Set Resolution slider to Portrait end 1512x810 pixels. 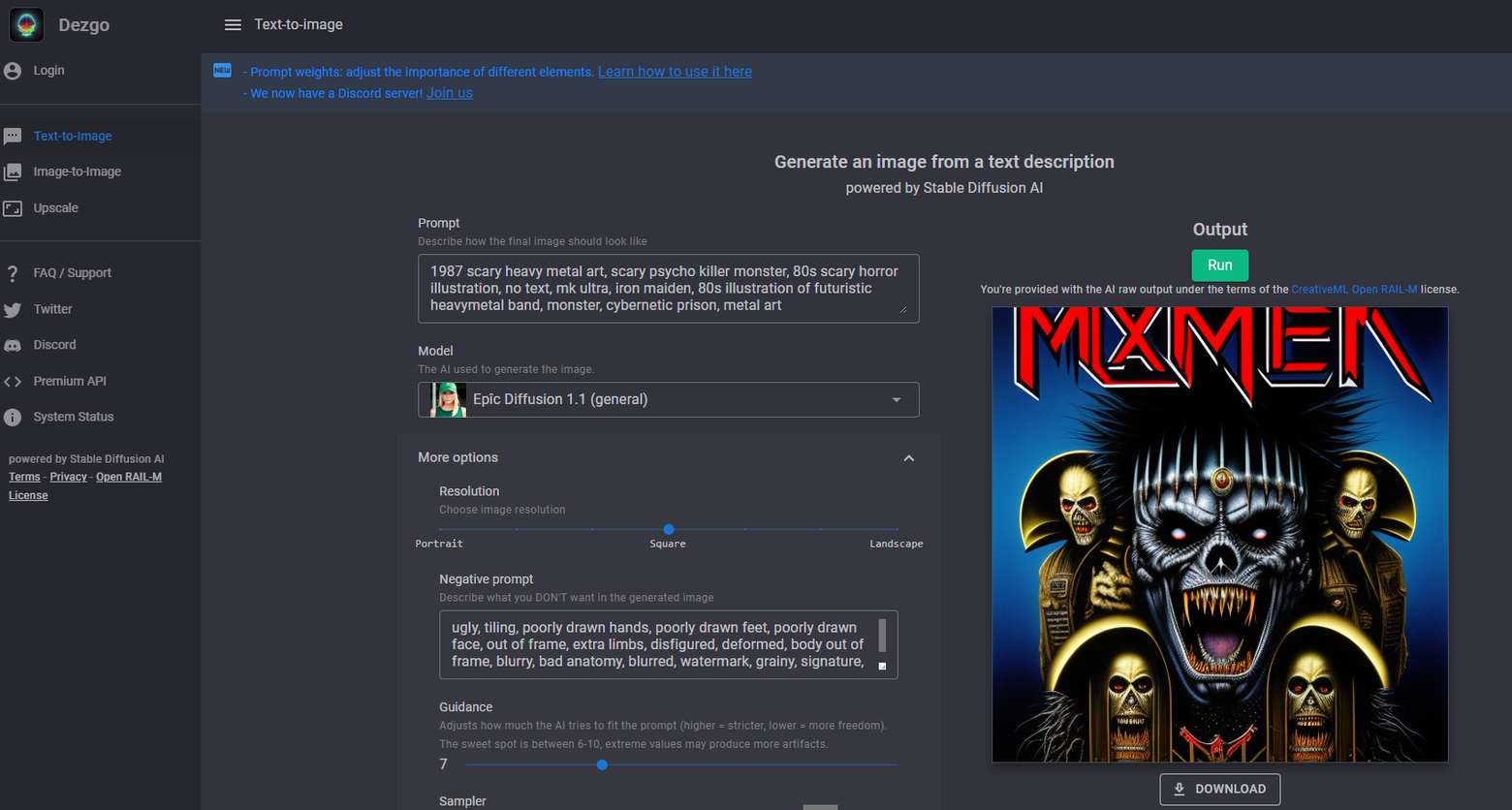coord(440,529)
